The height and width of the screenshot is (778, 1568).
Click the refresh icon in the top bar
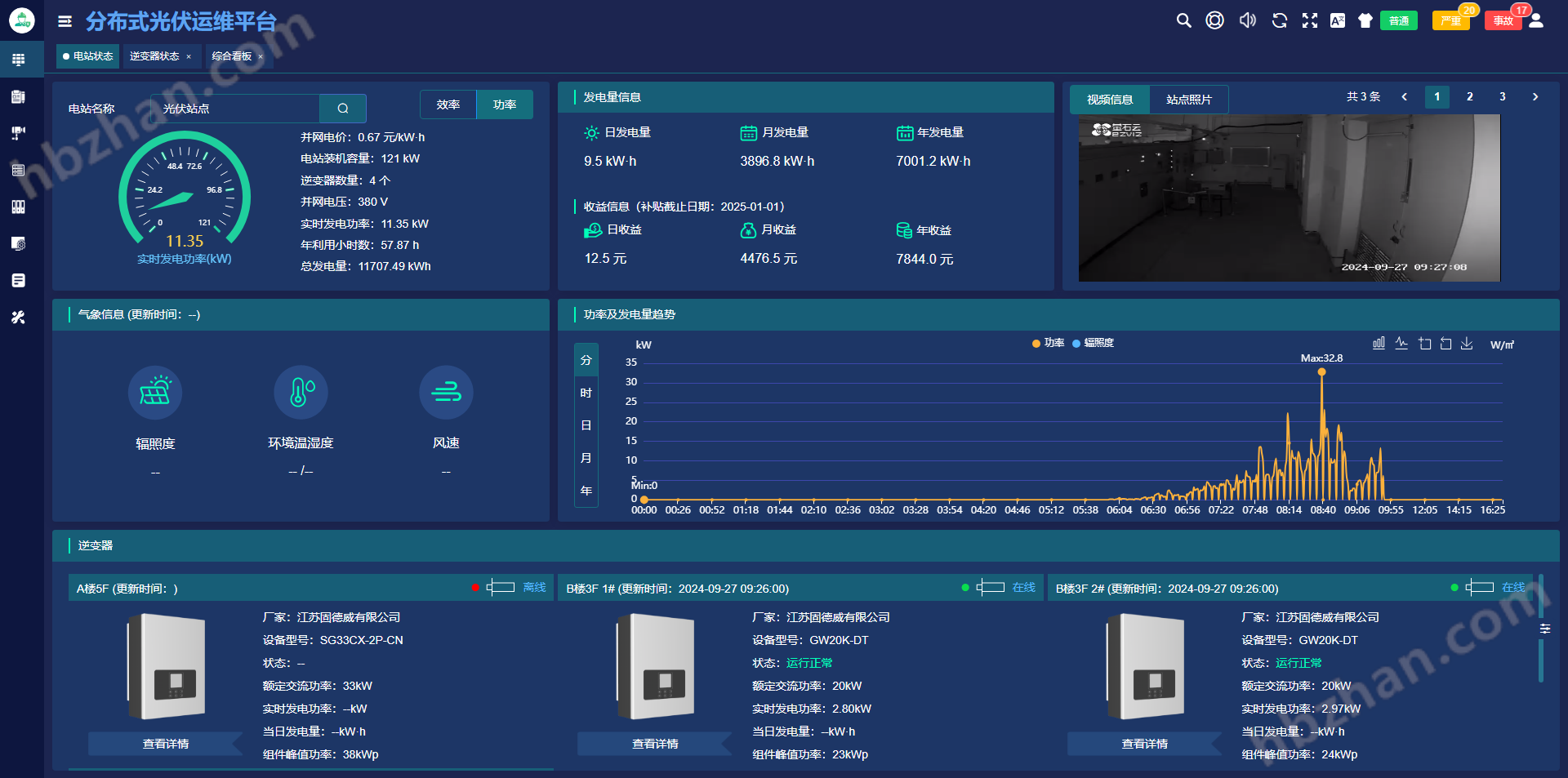tap(1278, 20)
